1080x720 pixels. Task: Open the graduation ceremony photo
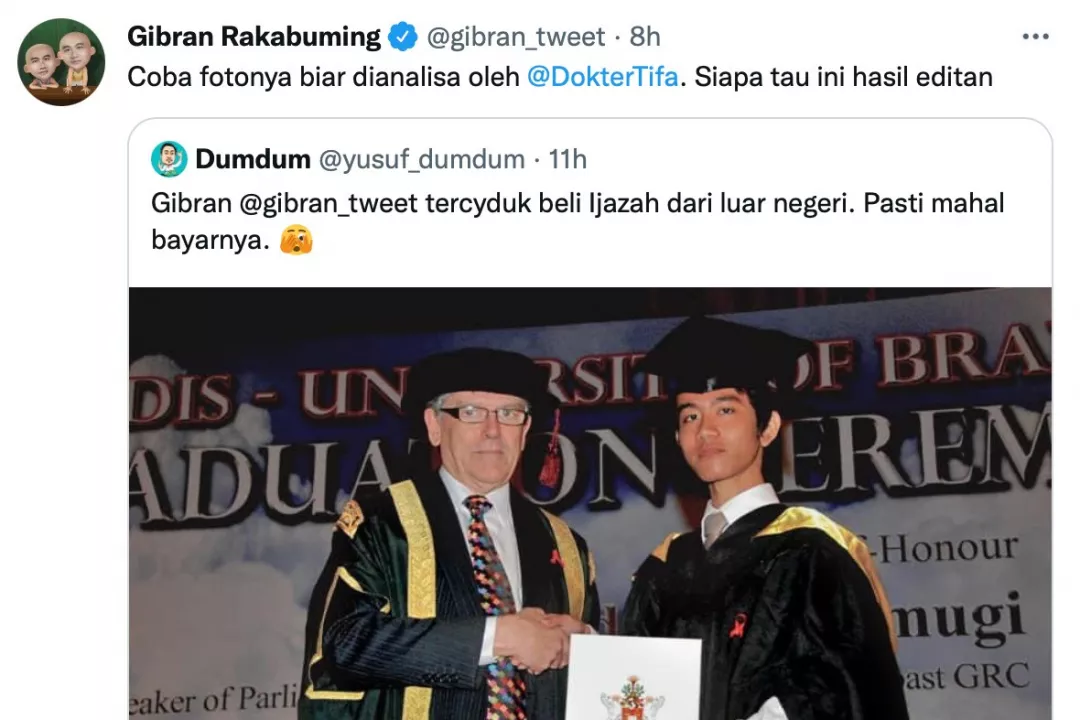pyautogui.click(x=590, y=504)
